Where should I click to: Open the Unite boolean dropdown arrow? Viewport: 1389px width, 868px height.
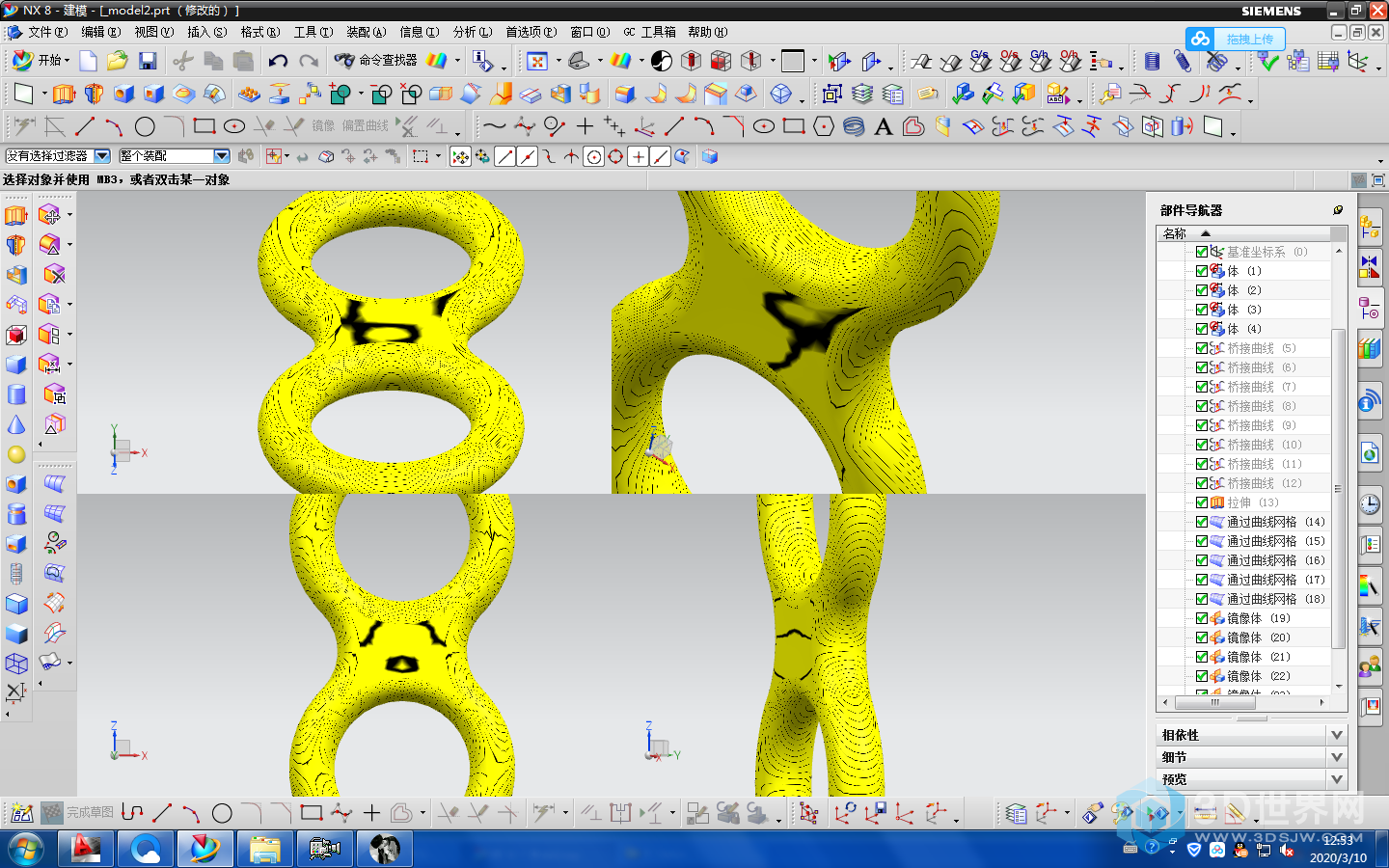(361, 95)
